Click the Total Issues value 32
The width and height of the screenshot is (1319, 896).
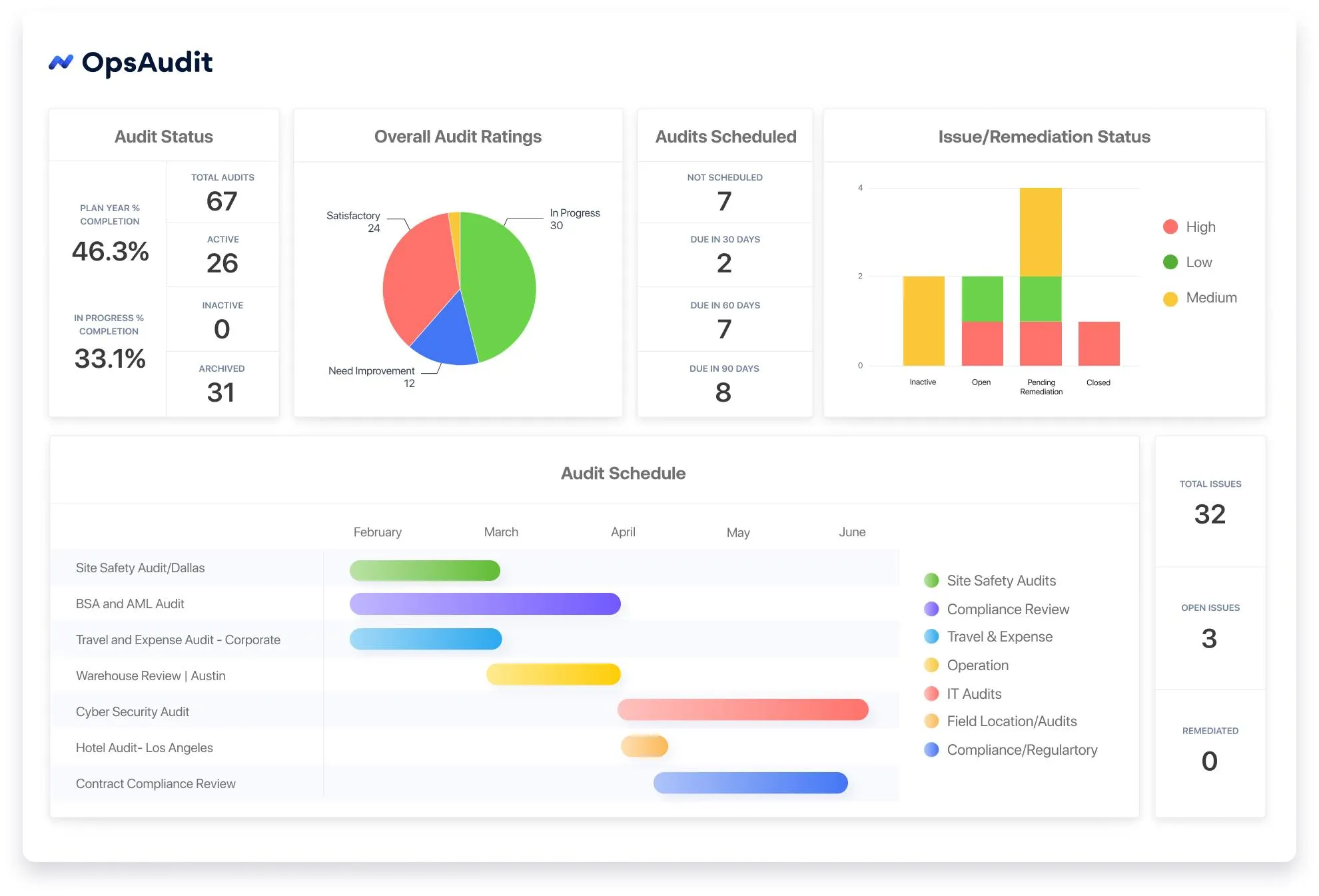(1210, 514)
